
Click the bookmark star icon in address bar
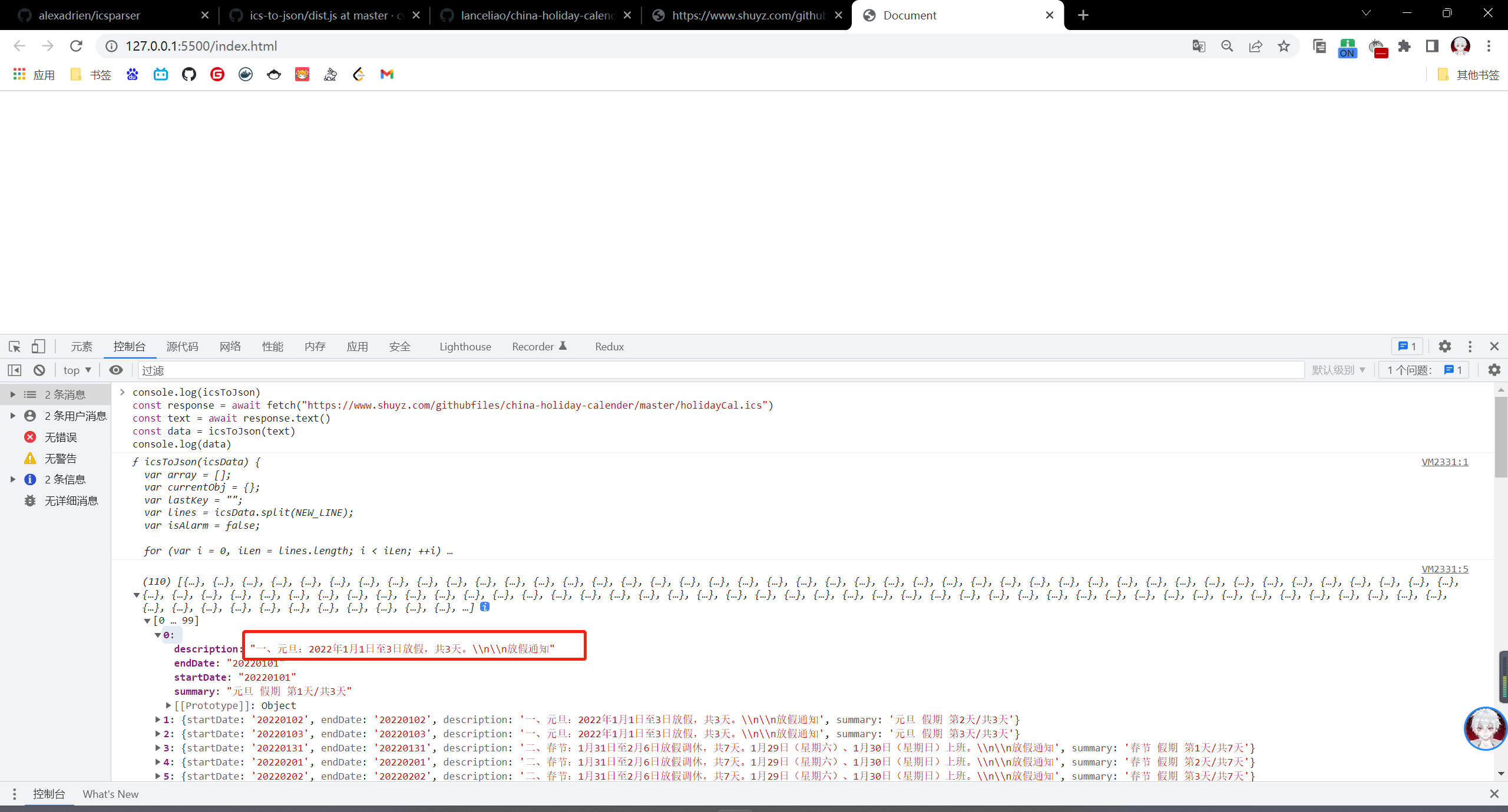[1284, 46]
